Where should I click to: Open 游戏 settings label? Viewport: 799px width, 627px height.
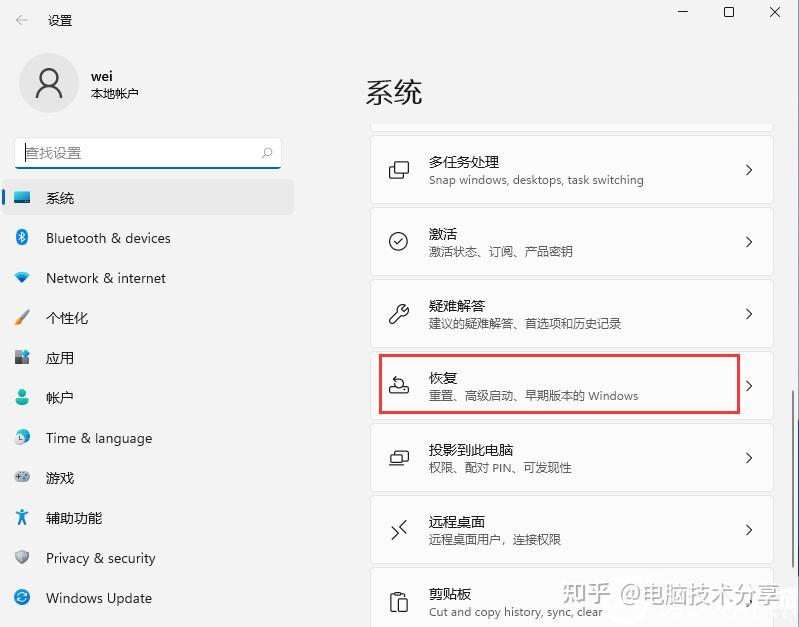pos(60,478)
